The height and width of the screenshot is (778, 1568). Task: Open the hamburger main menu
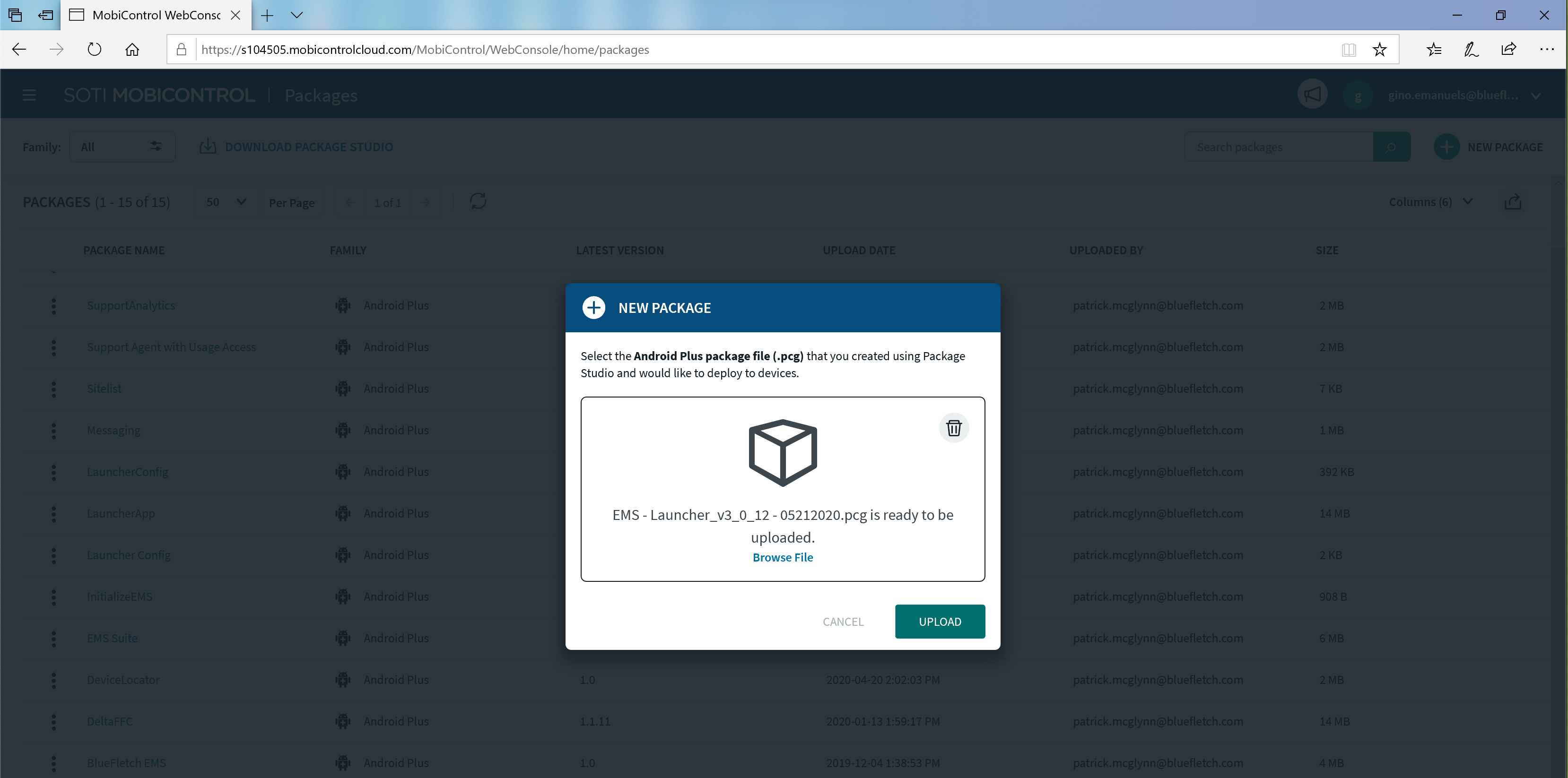(x=29, y=95)
